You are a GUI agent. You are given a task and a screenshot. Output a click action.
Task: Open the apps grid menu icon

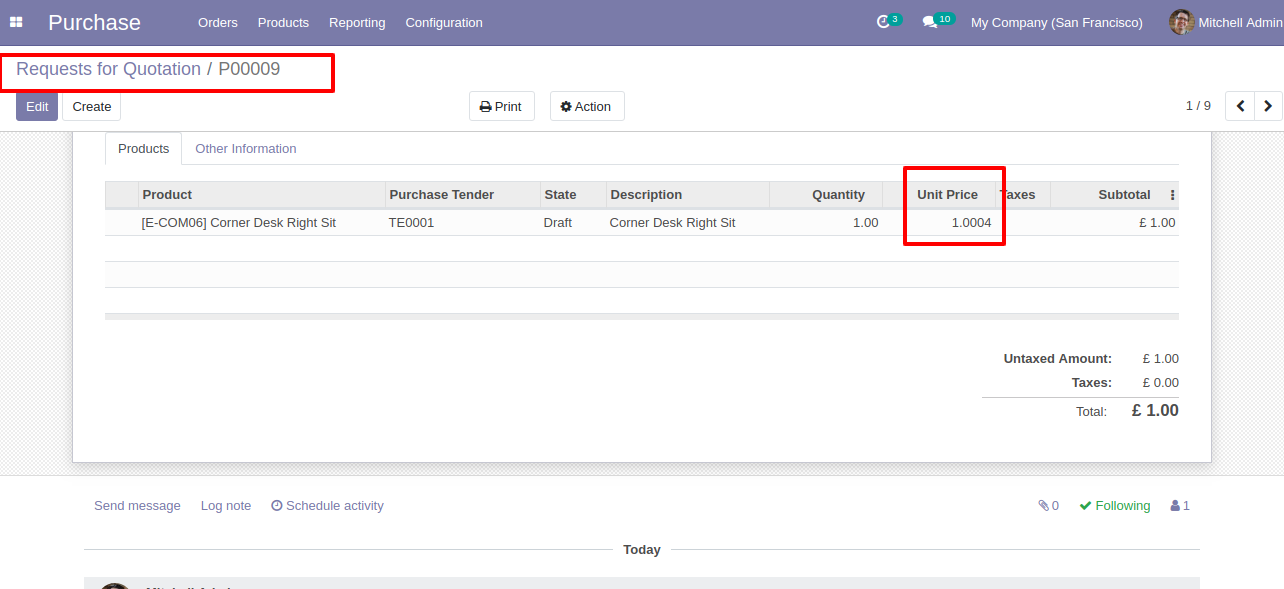(x=16, y=22)
